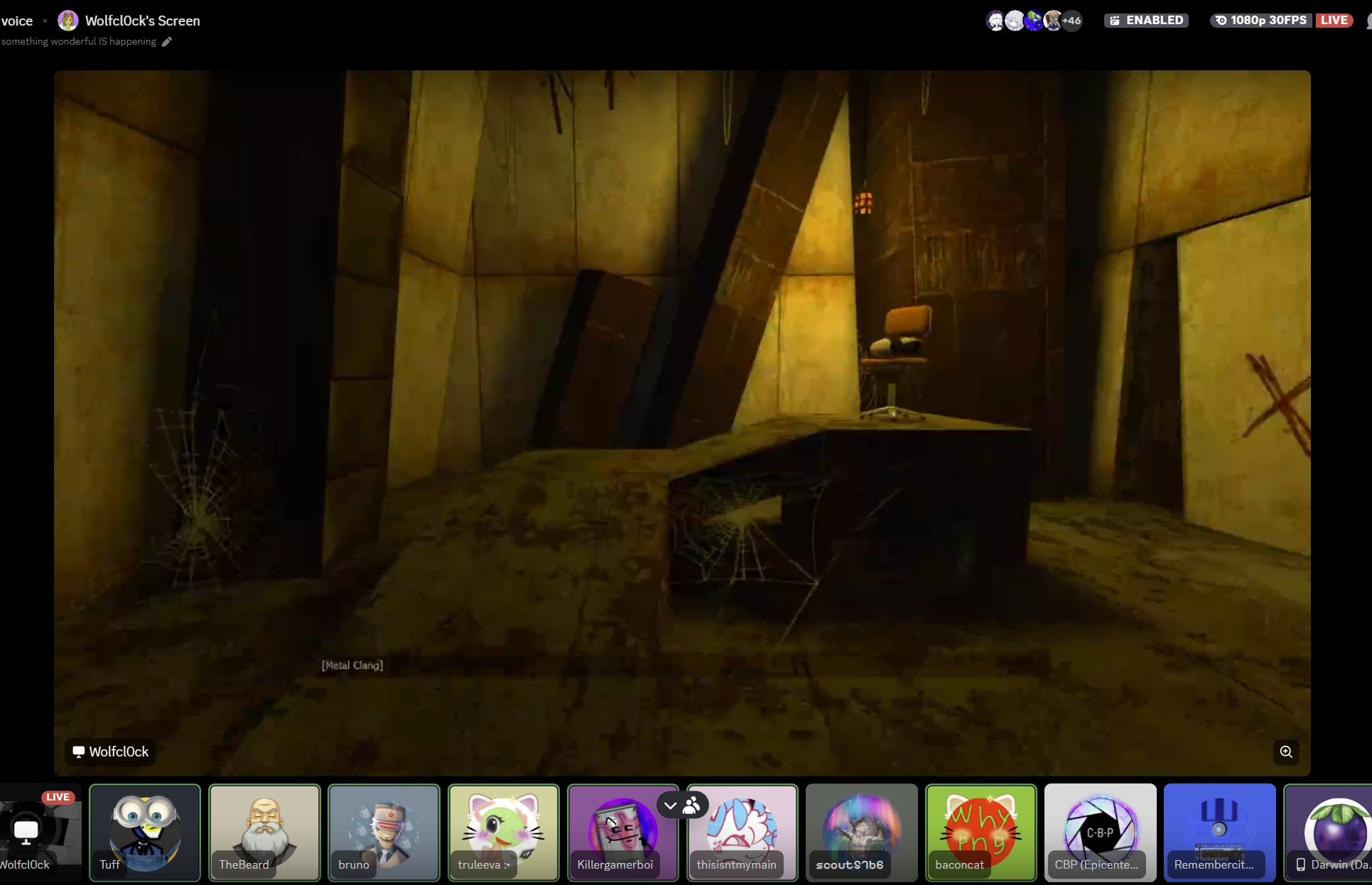
Task: Select the Remembercit... participant tile
Action: pyautogui.click(x=1219, y=832)
